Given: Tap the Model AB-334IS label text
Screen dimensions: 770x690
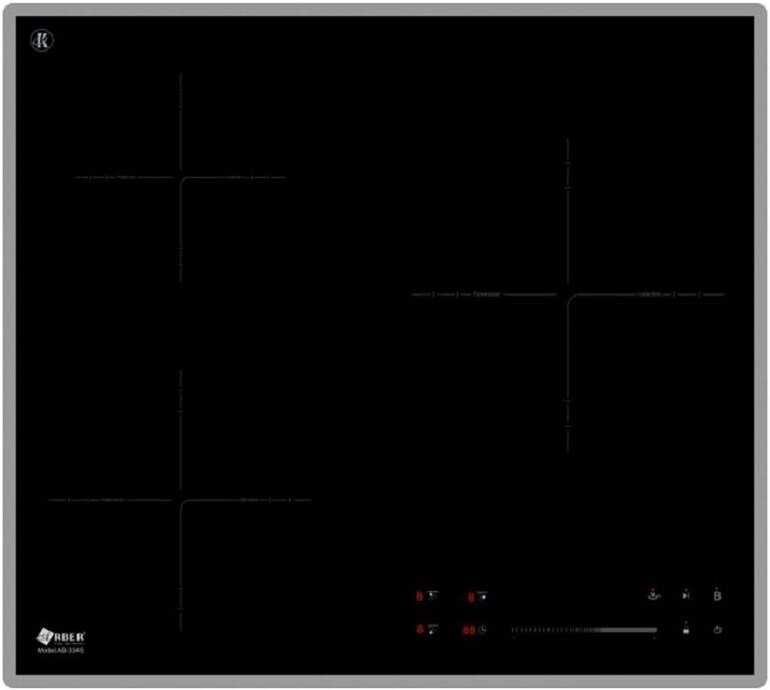Looking at the screenshot, I should [61, 650].
